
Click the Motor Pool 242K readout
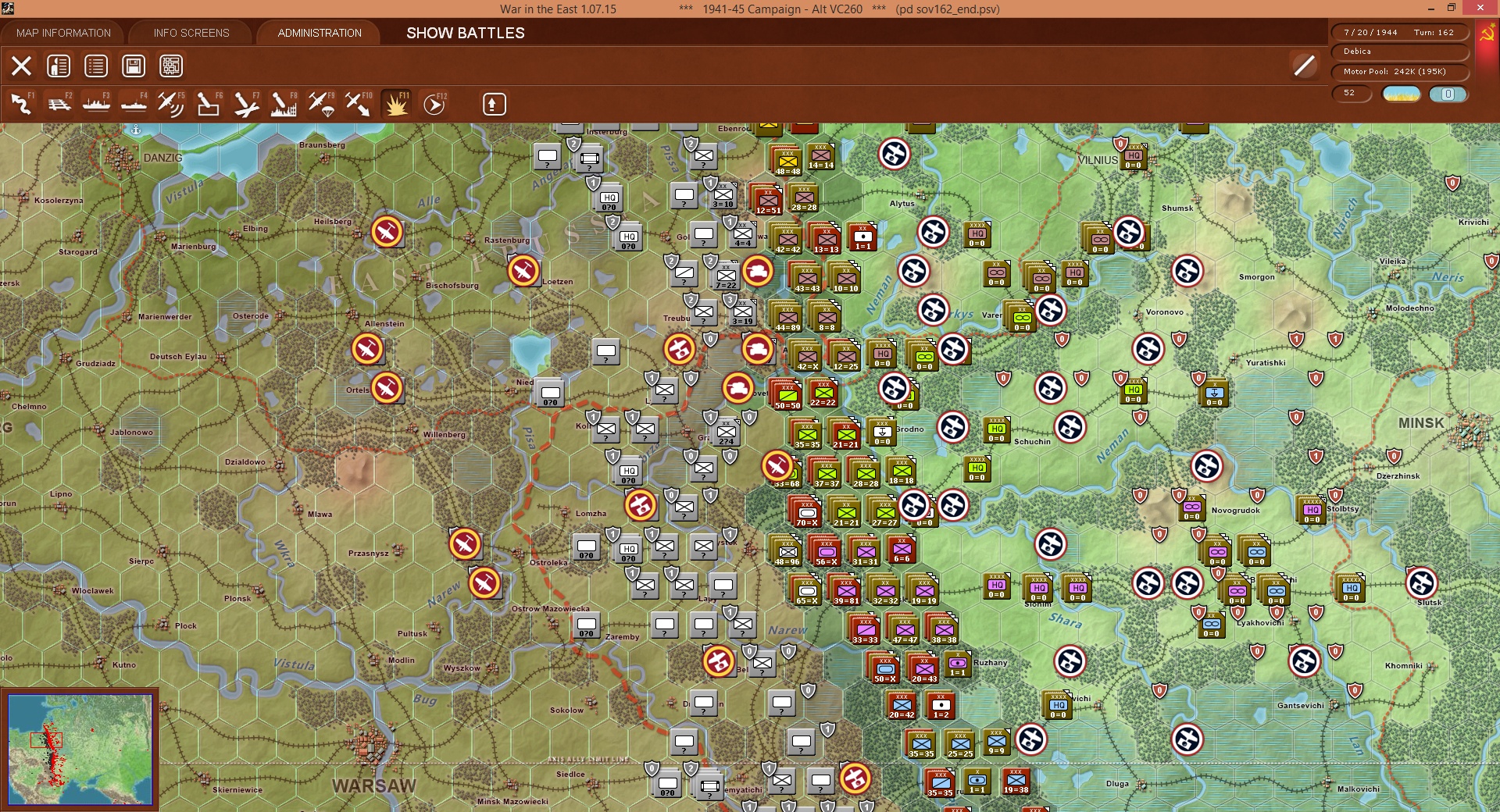(x=1399, y=72)
